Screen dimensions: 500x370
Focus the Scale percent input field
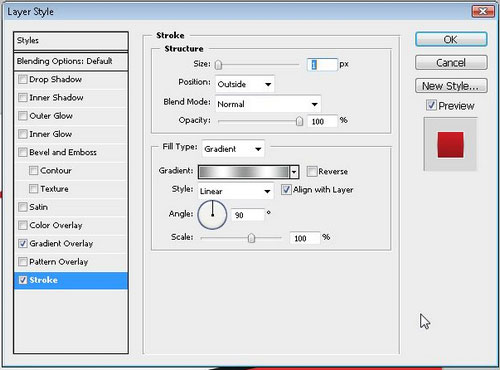(x=305, y=238)
